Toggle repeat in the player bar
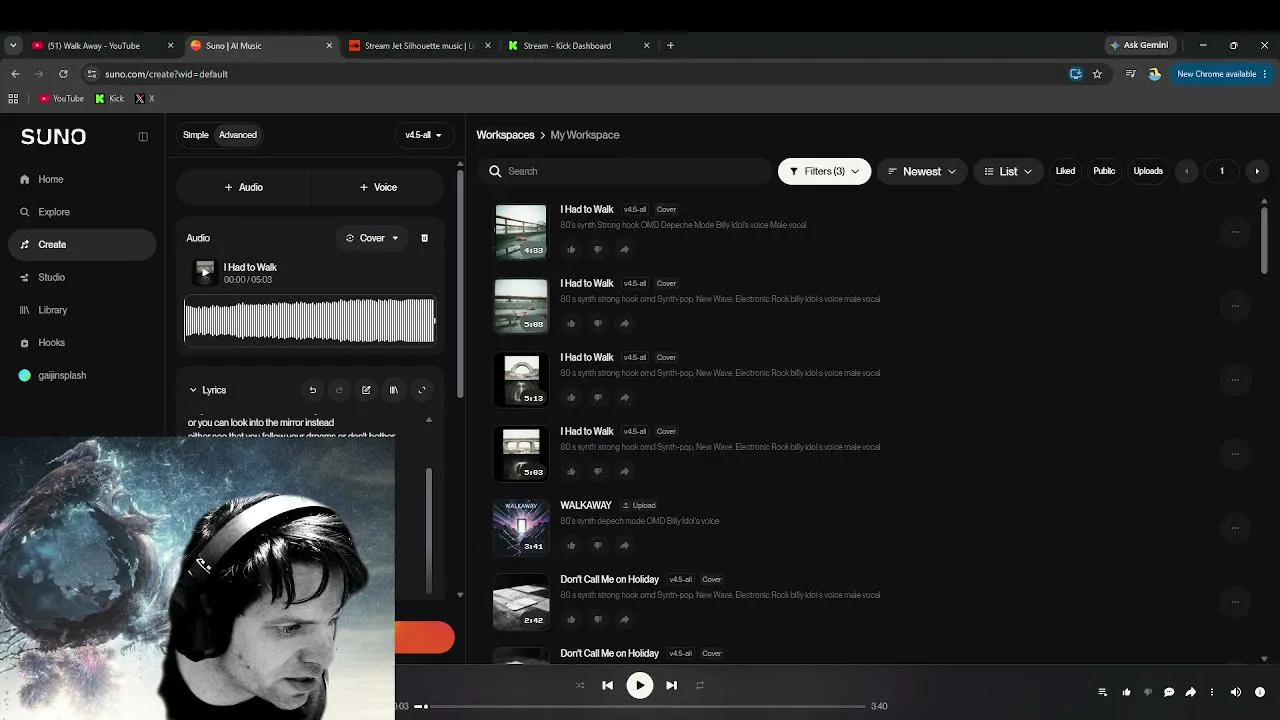The image size is (1280, 720). click(x=700, y=685)
